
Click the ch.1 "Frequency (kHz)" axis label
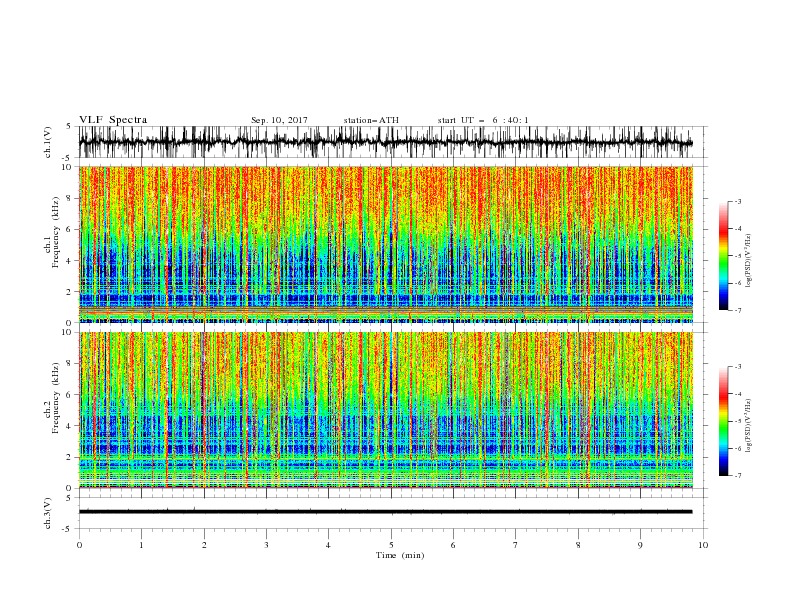56,233
